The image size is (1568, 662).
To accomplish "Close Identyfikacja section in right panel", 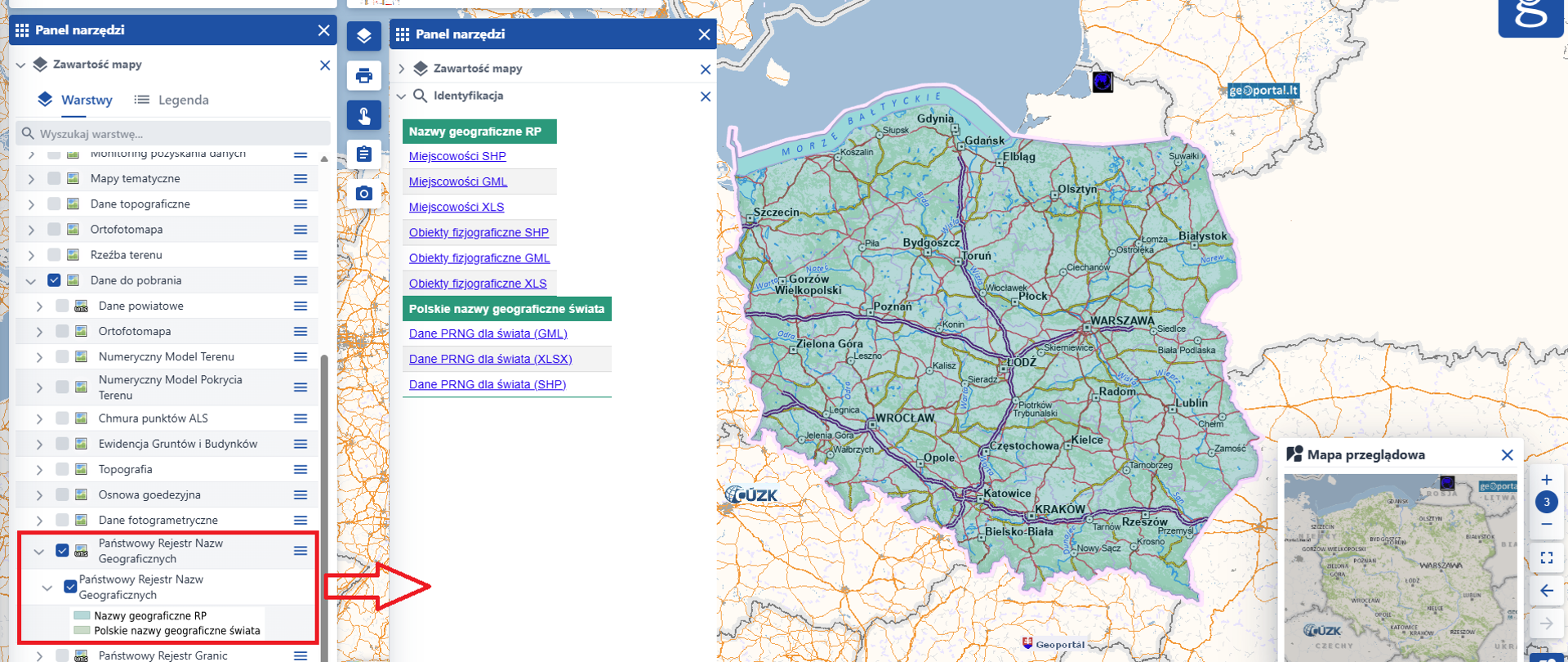I will point(706,96).
